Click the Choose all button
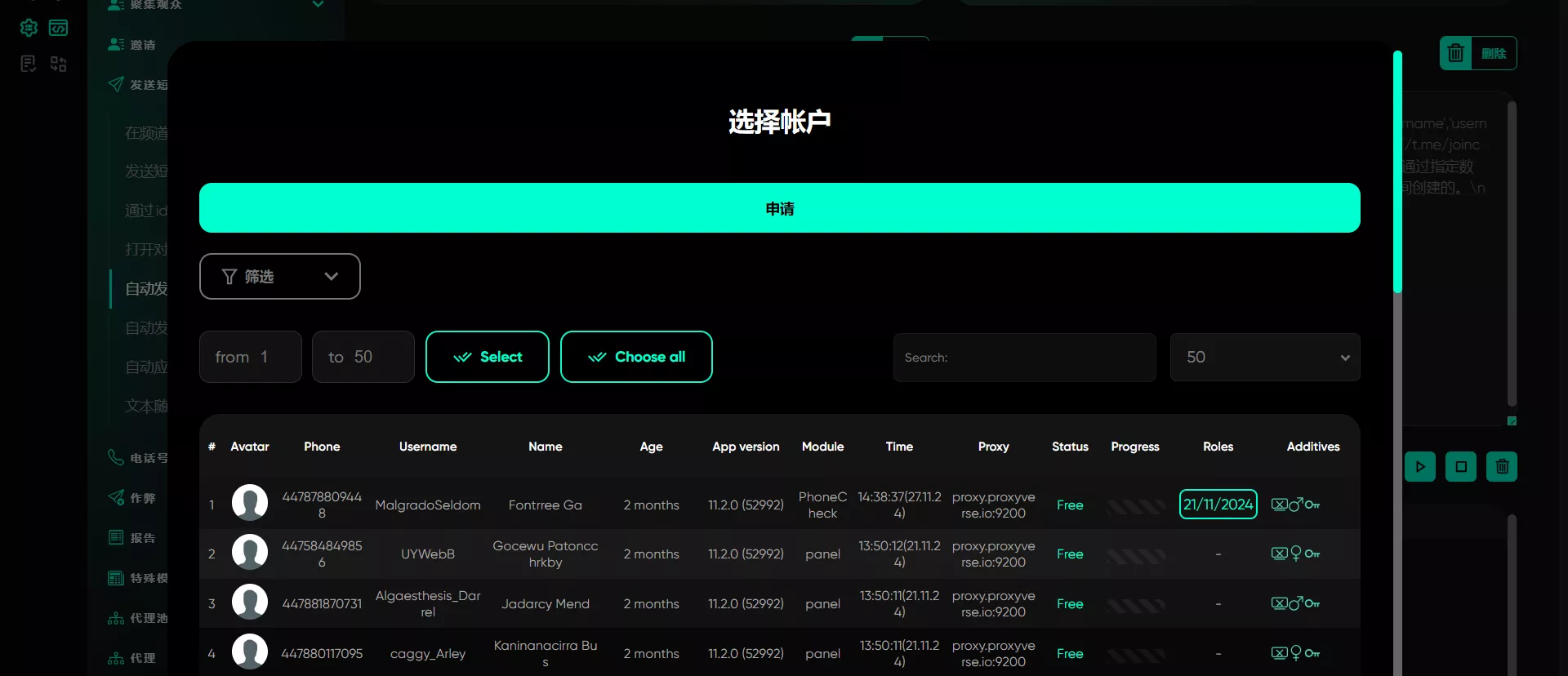This screenshot has height=676, width=1568. [636, 357]
